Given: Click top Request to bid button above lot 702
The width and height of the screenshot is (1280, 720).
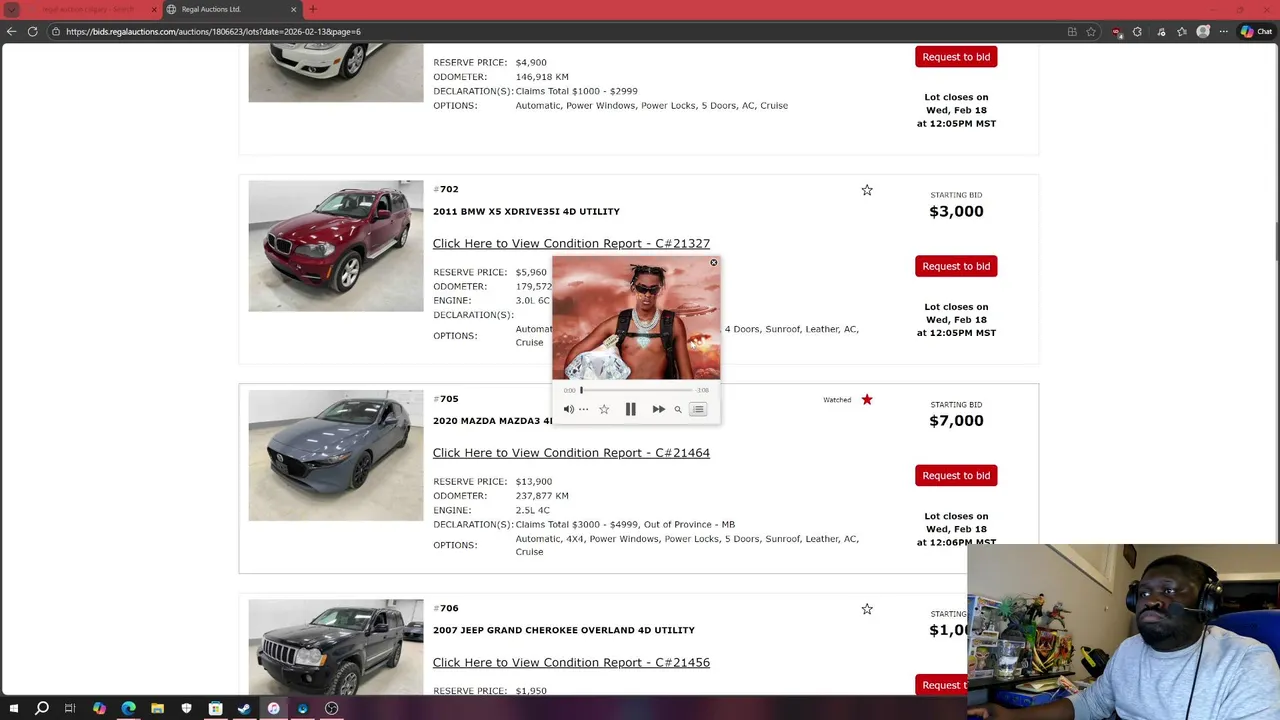Looking at the screenshot, I should pos(956,57).
